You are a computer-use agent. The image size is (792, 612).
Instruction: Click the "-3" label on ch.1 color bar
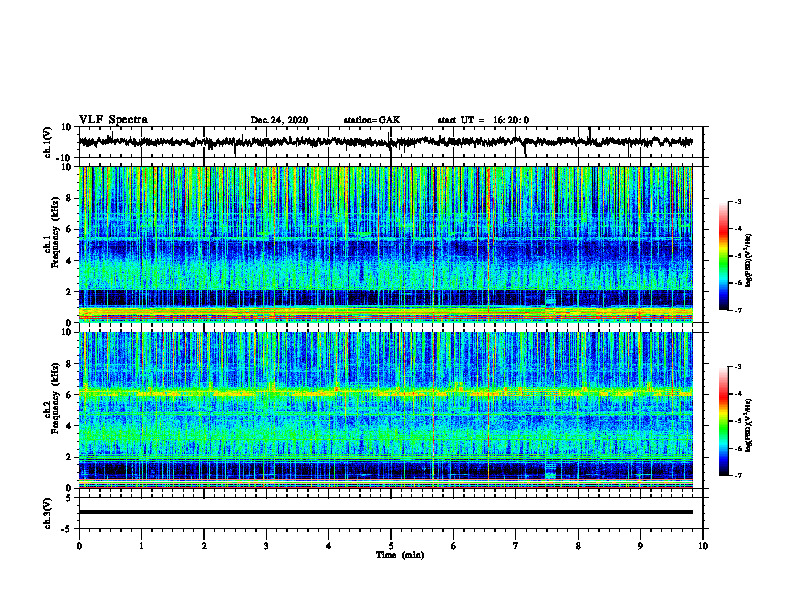coord(738,202)
